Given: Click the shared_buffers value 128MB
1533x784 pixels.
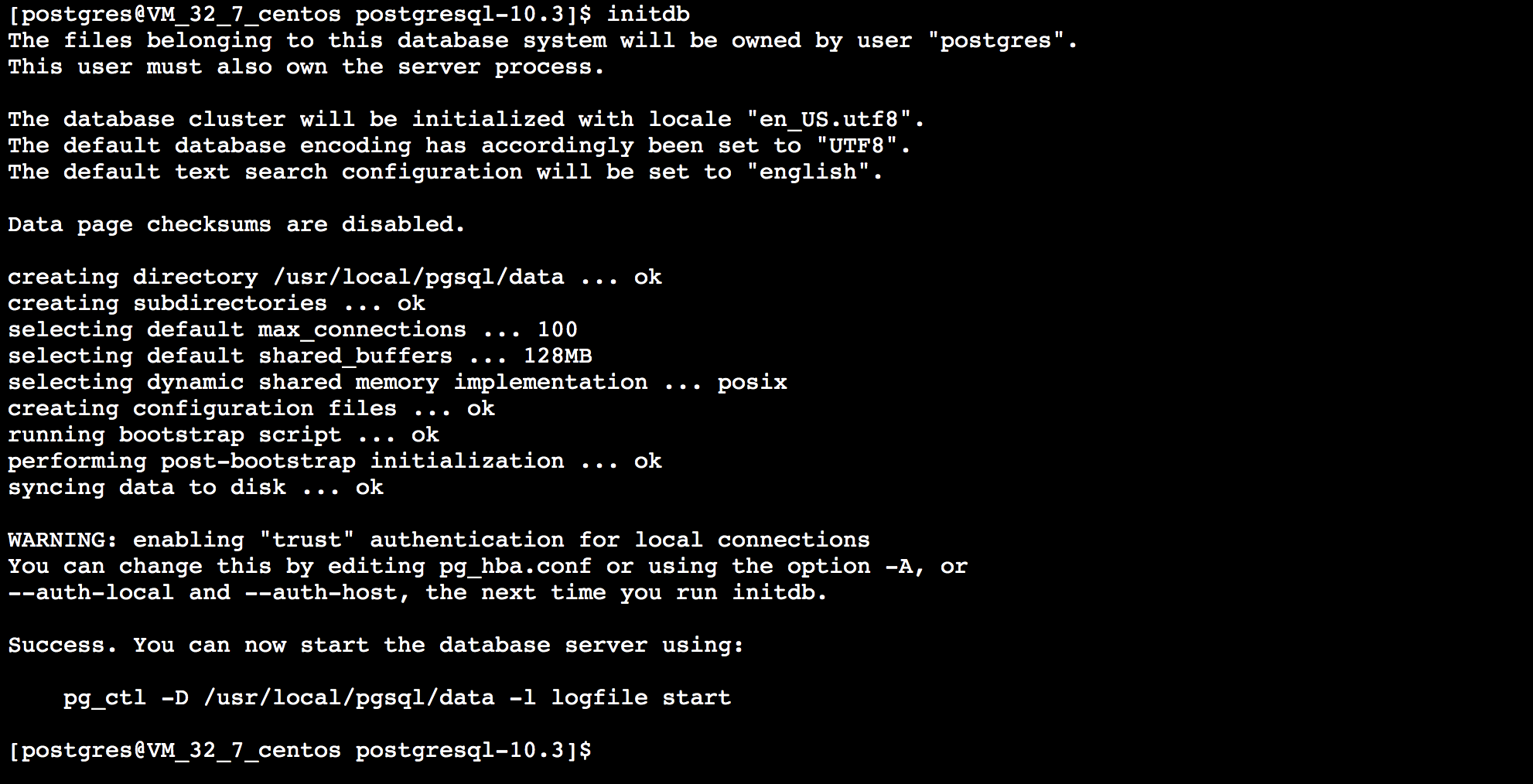Looking at the screenshot, I should pyautogui.click(x=558, y=356).
